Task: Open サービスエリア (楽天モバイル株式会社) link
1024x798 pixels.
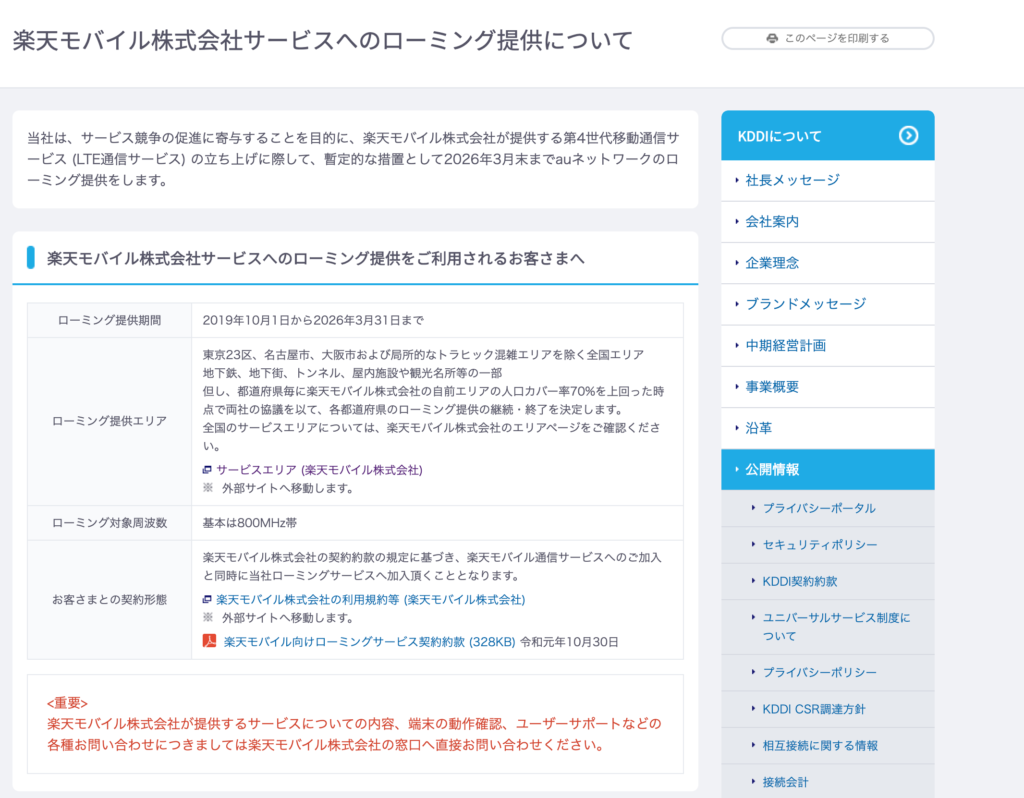Action: point(319,470)
